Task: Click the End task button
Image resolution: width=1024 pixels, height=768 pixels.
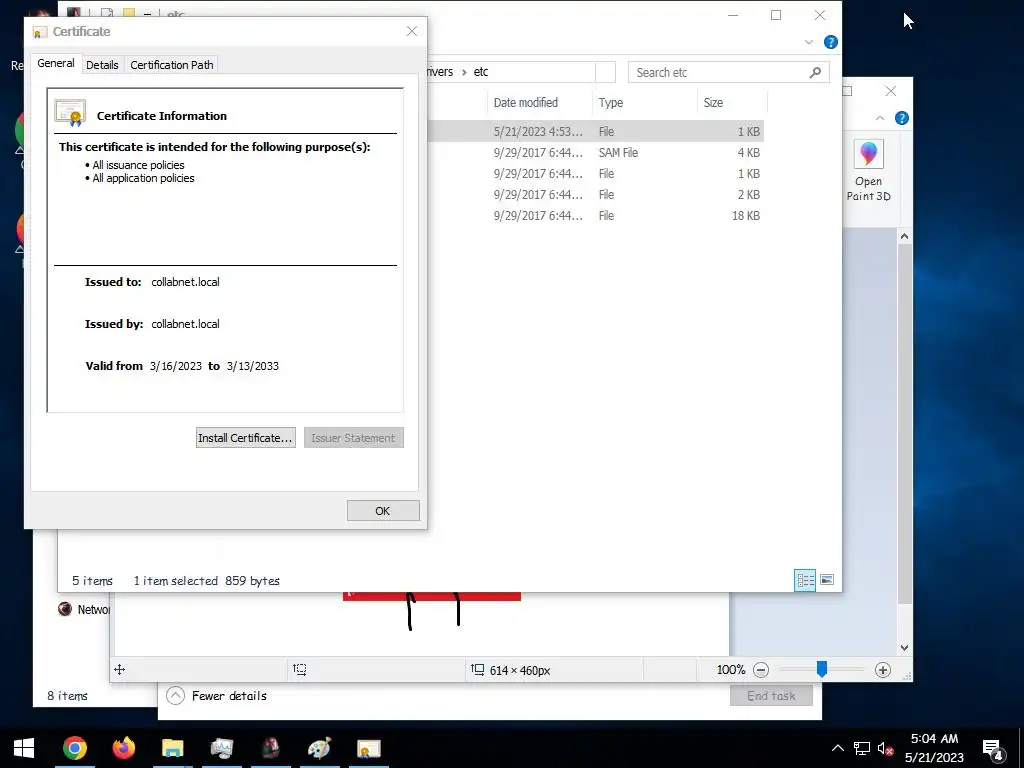Action: (x=771, y=696)
